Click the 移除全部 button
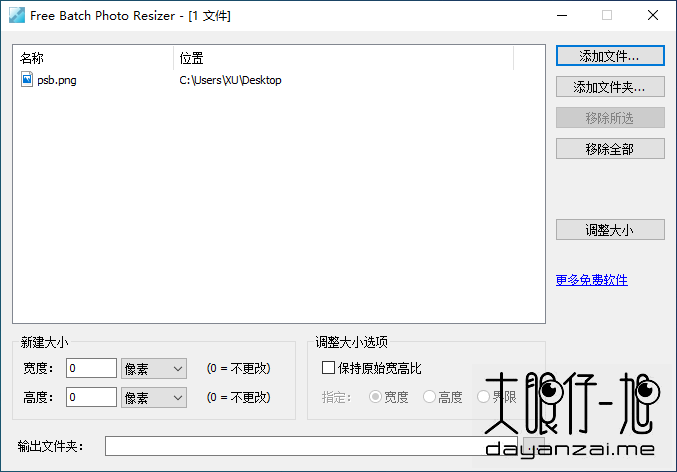Image resolution: width=677 pixels, height=472 pixels. 610,149
